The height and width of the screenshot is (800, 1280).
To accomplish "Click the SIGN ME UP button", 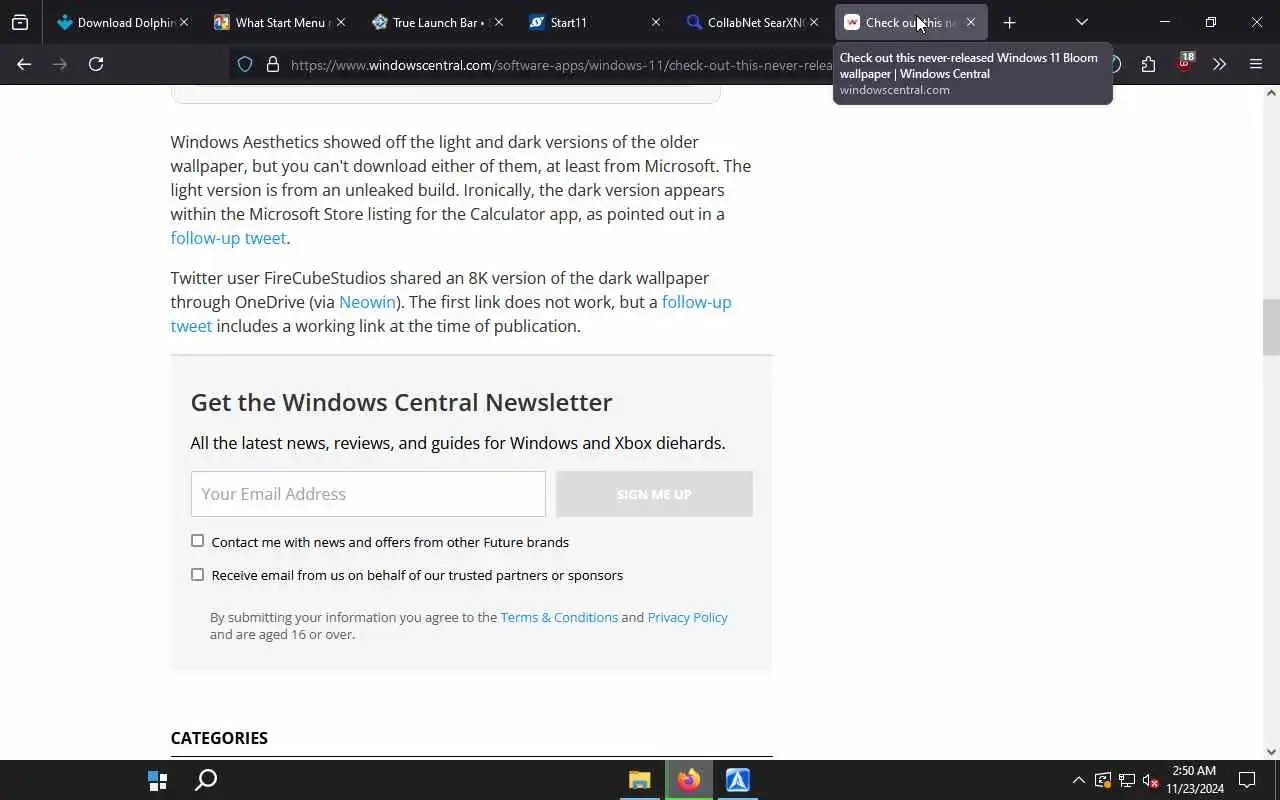I will coord(654,494).
